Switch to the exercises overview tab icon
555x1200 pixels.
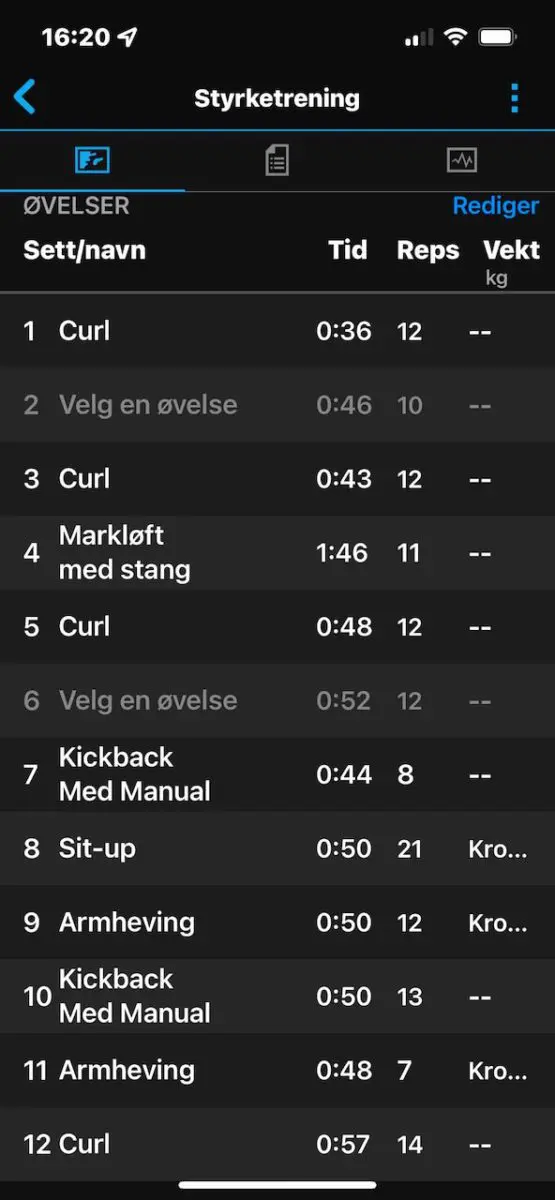(92, 160)
